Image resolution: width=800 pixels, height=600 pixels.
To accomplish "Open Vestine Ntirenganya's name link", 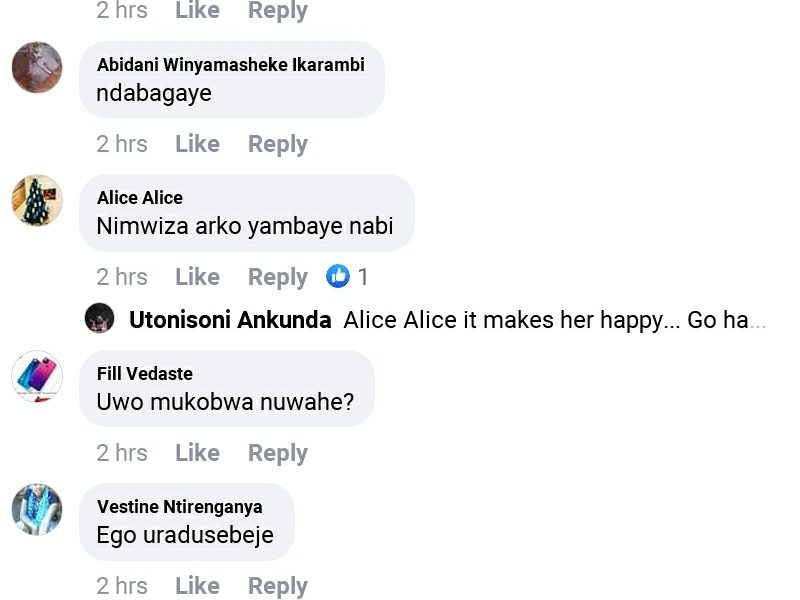I will pos(179,507).
